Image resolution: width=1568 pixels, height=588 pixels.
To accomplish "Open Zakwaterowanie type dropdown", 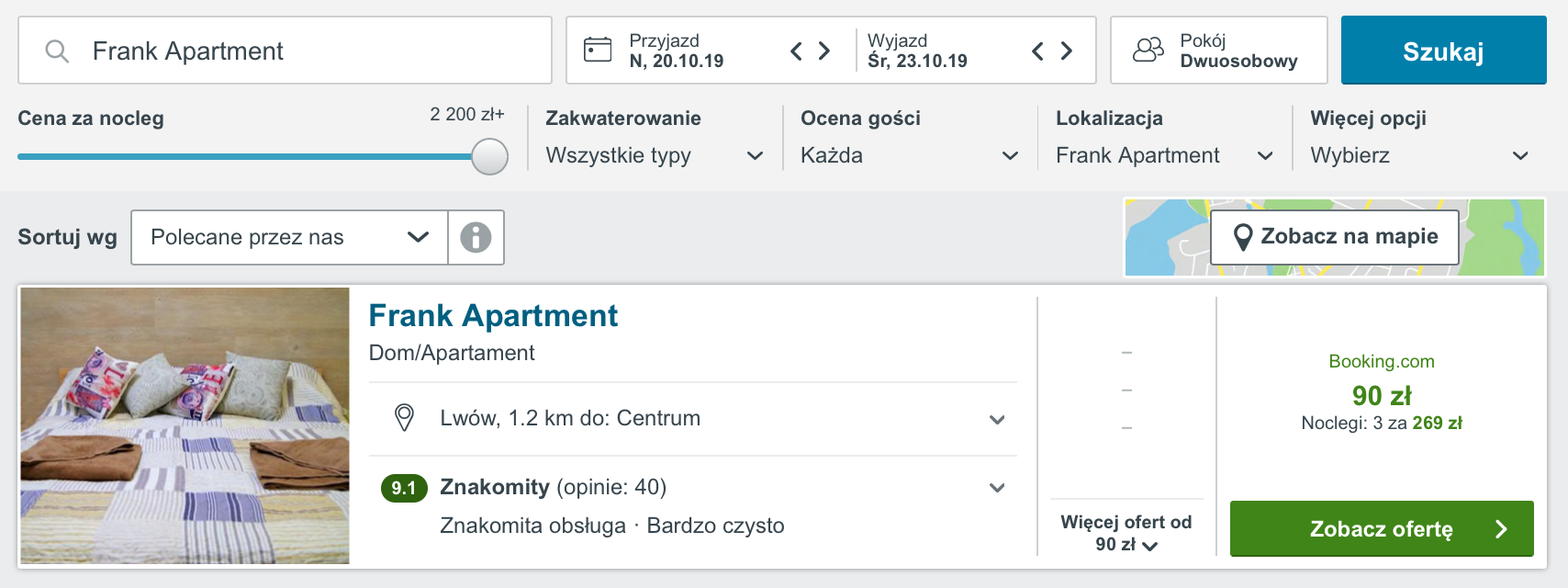I will point(655,155).
